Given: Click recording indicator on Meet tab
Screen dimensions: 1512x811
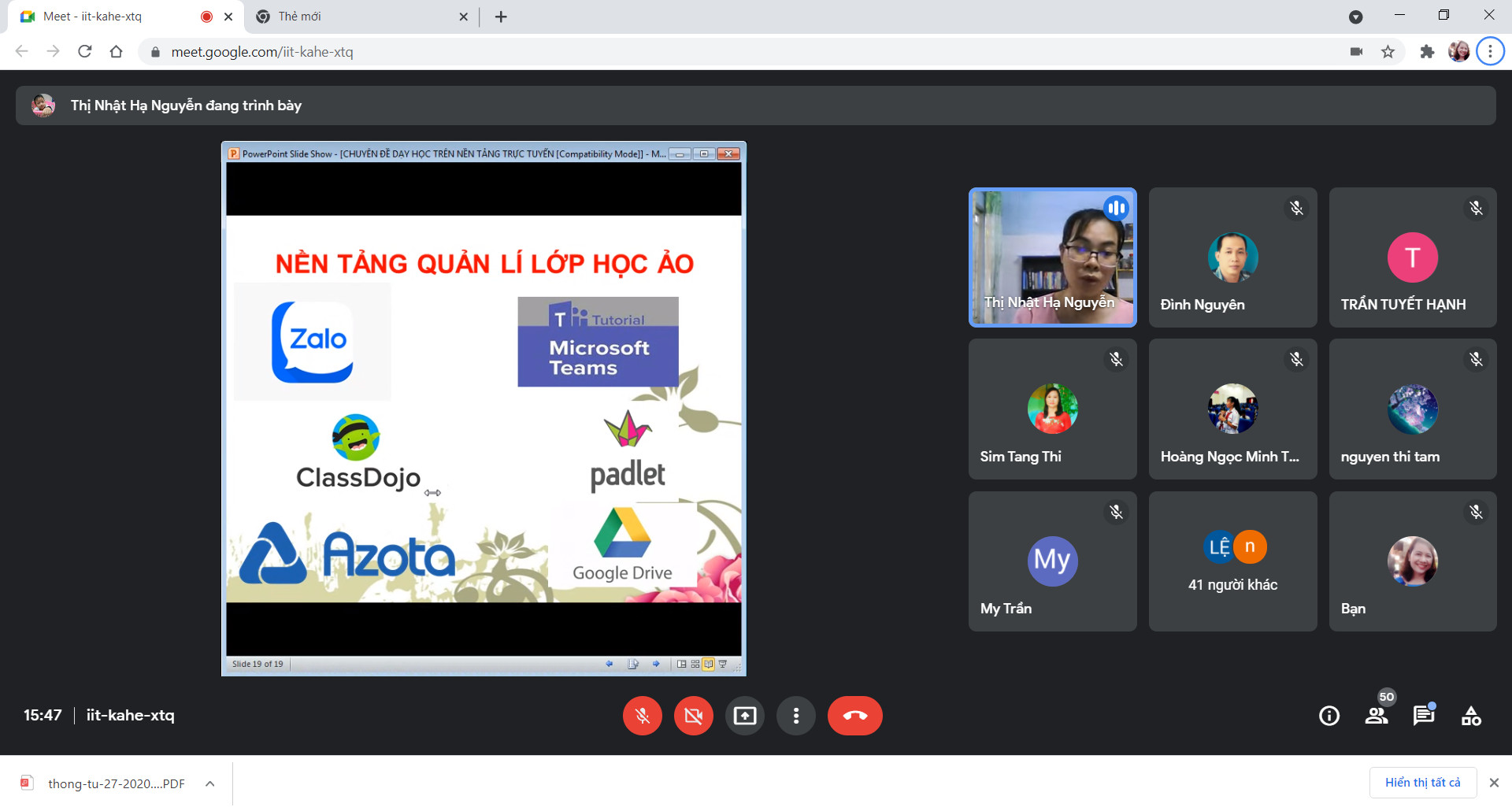Looking at the screenshot, I should (x=206, y=17).
